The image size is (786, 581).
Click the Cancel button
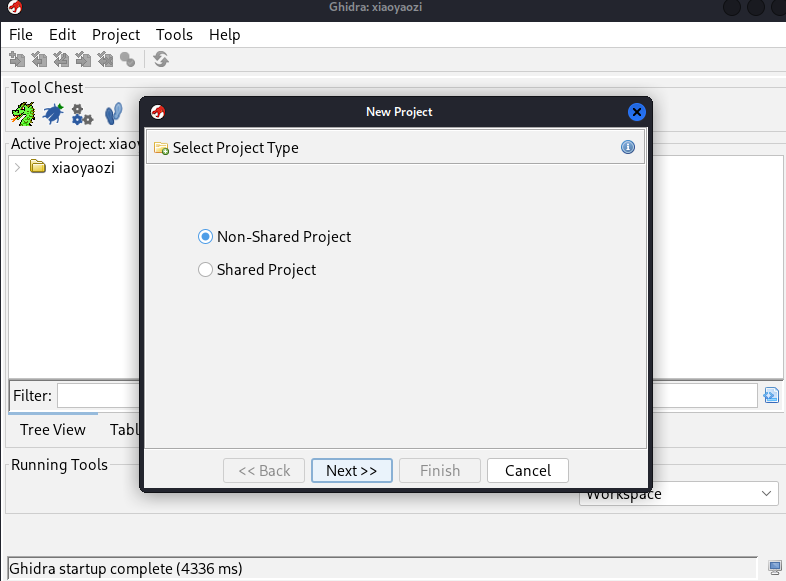point(528,471)
